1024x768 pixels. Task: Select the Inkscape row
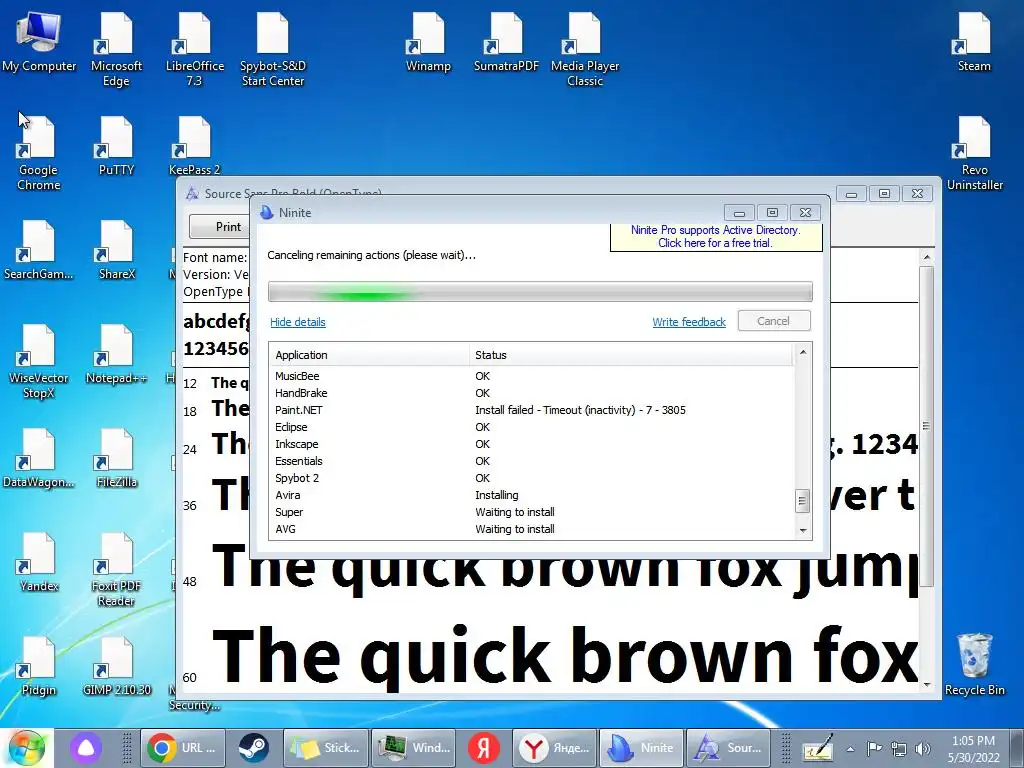[x=532, y=444]
